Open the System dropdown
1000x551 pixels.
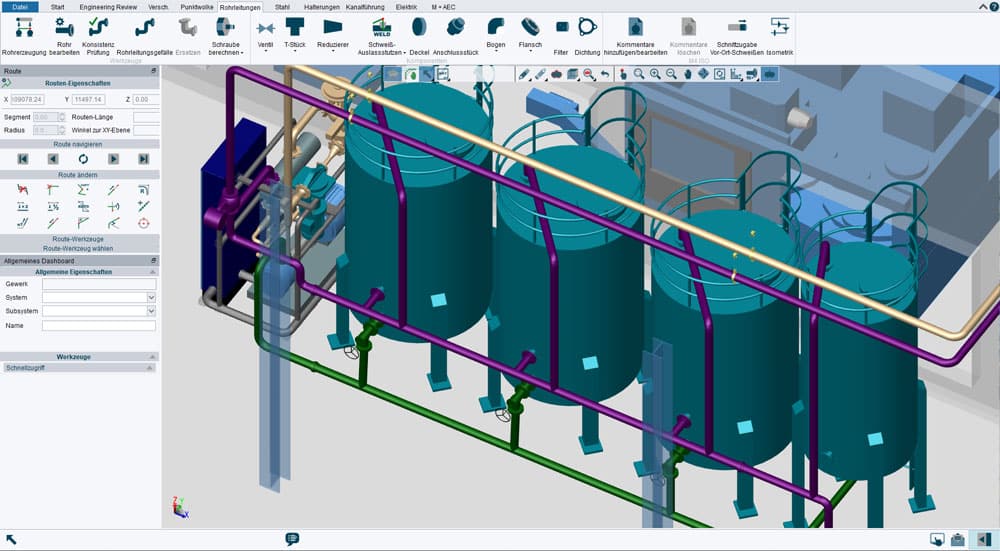click(151, 298)
